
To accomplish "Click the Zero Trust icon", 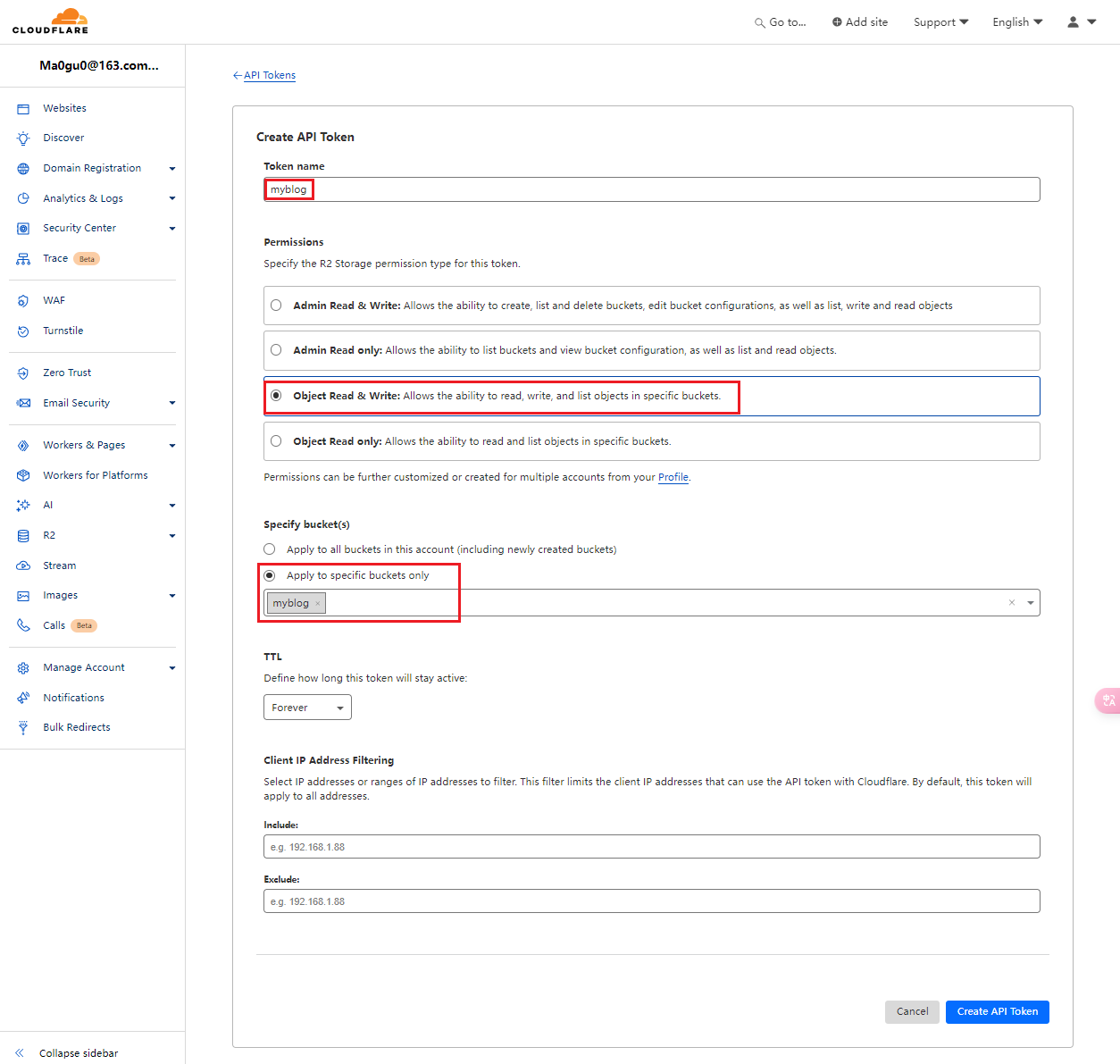I will (23, 373).
